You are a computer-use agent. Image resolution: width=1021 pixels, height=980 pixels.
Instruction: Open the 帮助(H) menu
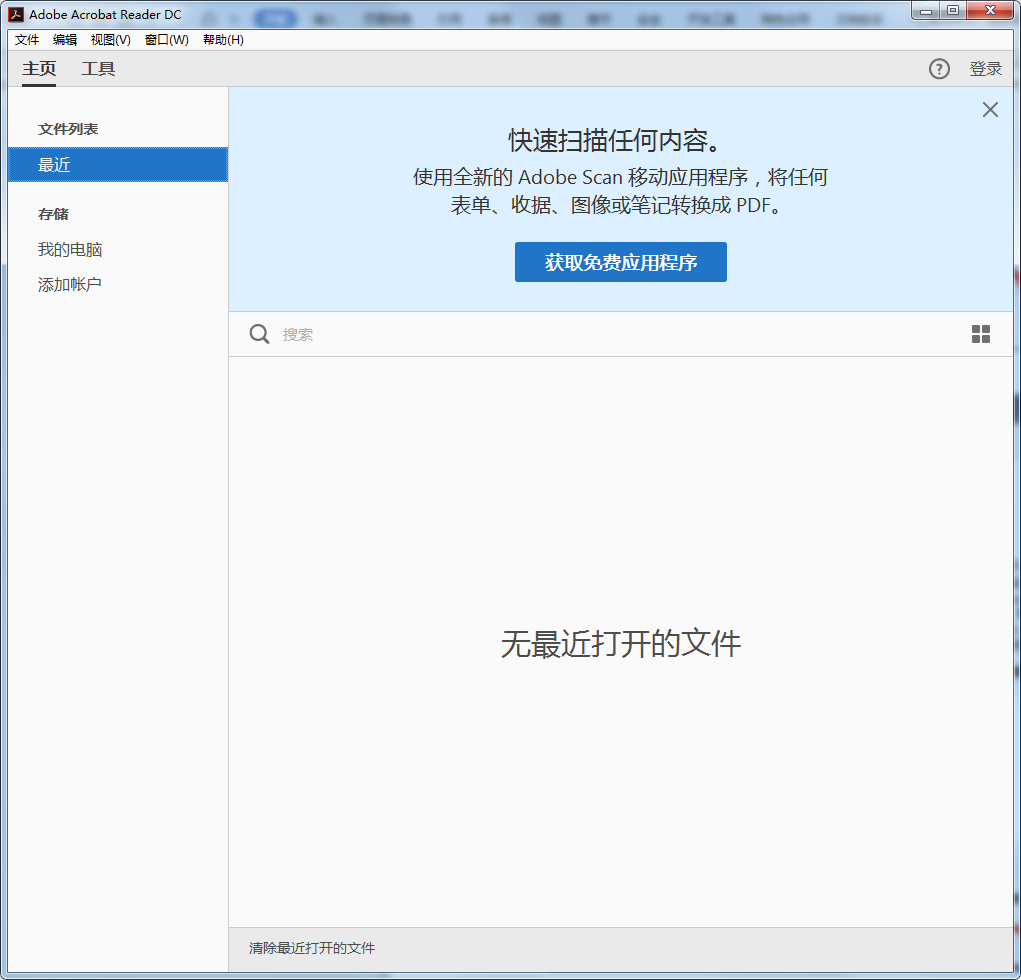coord(223,40)
